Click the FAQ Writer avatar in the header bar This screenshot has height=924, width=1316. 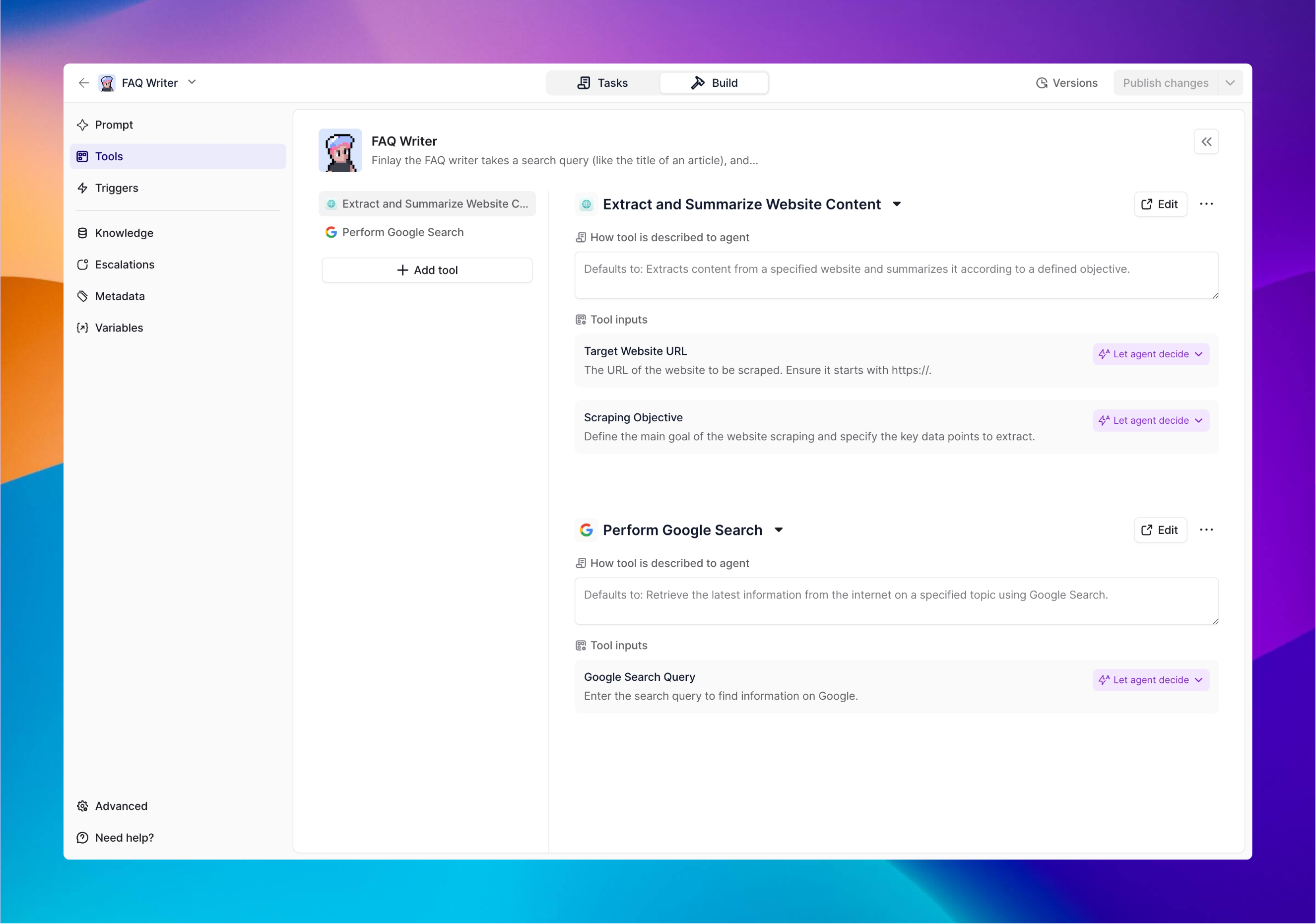107,83
